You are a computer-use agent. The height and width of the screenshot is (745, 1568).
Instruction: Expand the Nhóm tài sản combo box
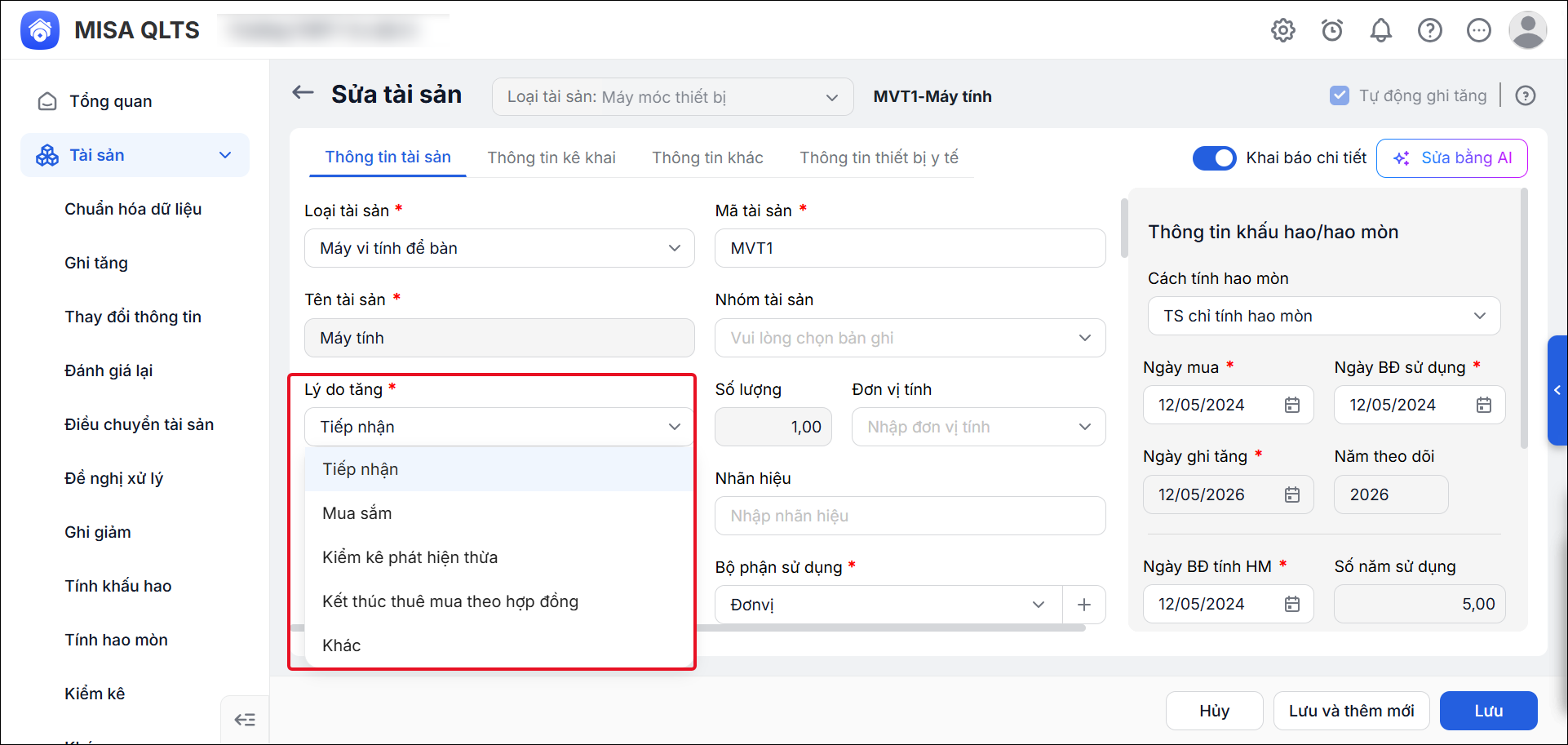coord(910,338)
